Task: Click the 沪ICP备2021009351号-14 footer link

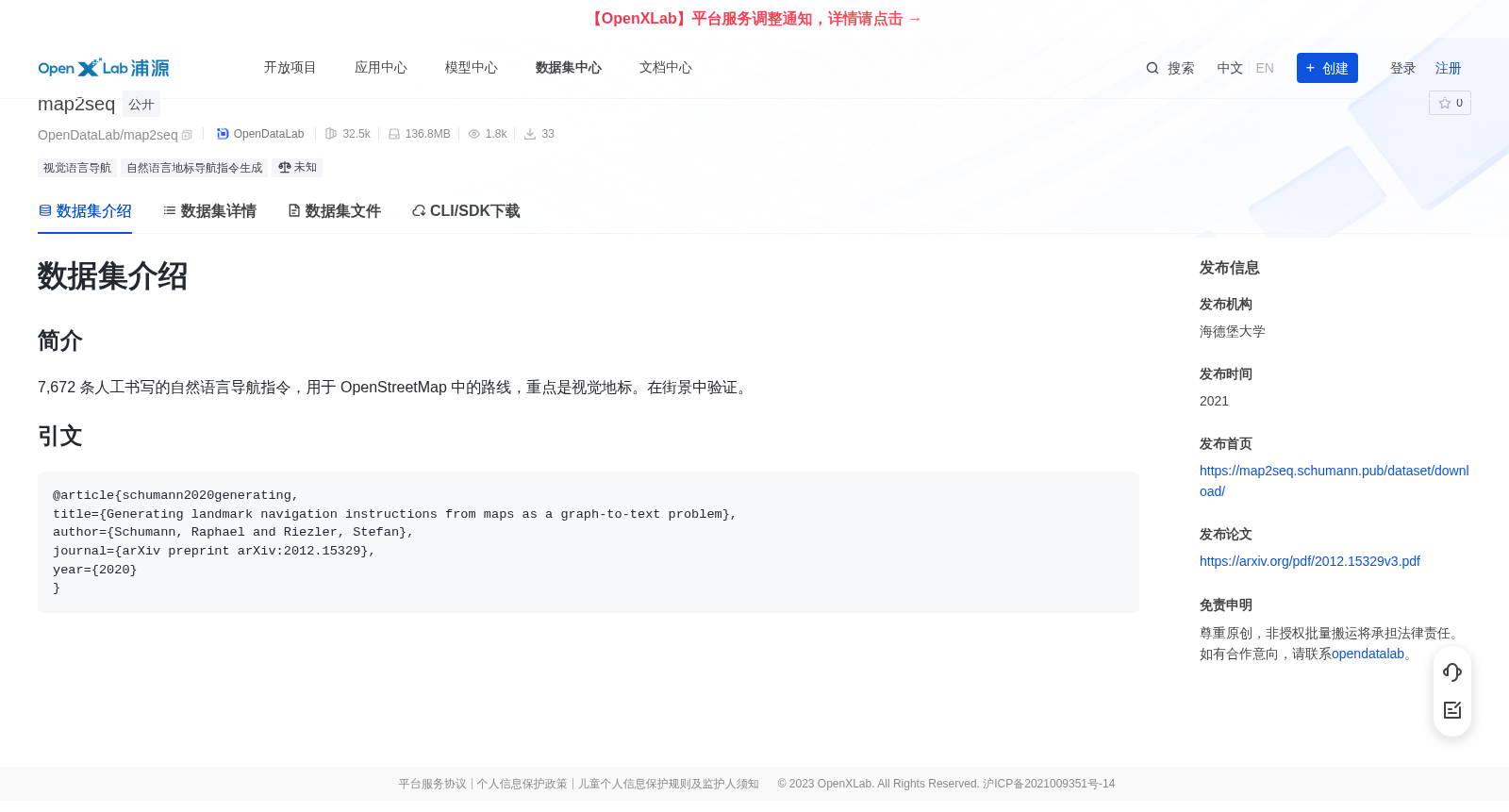Action: 1049,784
